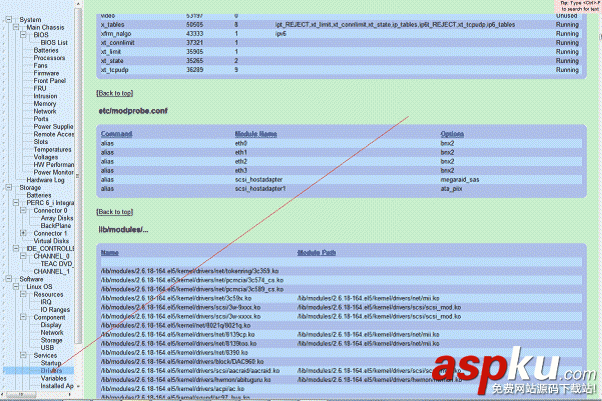
Task: Collapse the IDE_CONTROLLER node
Action: click(x=16, y=249)
